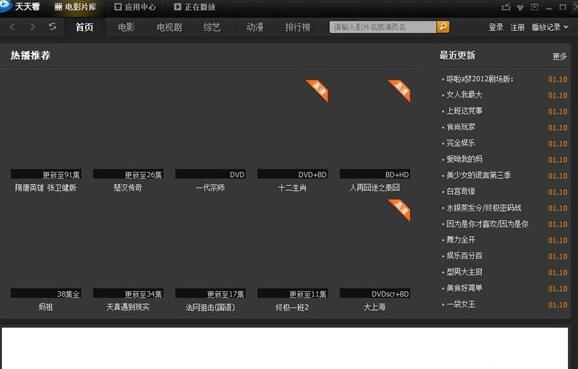This screenshot has width=578, height=369.
Task: Open 女人我最大 in recent updates
Action: (464, 95)
